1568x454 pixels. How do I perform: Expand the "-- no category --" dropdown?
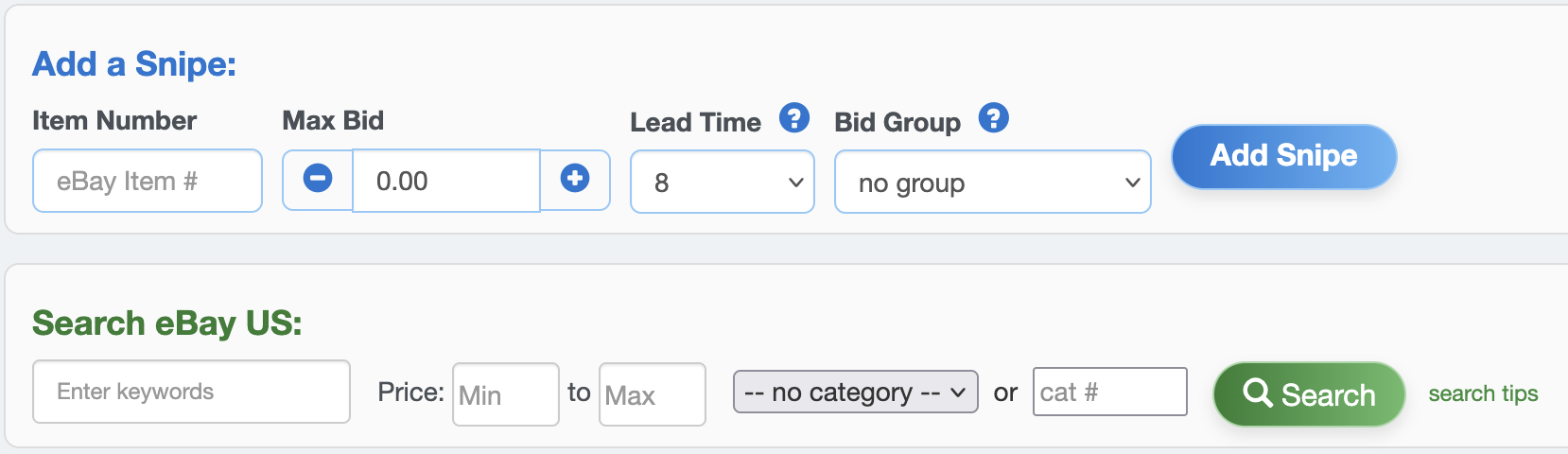pos(855,392)
